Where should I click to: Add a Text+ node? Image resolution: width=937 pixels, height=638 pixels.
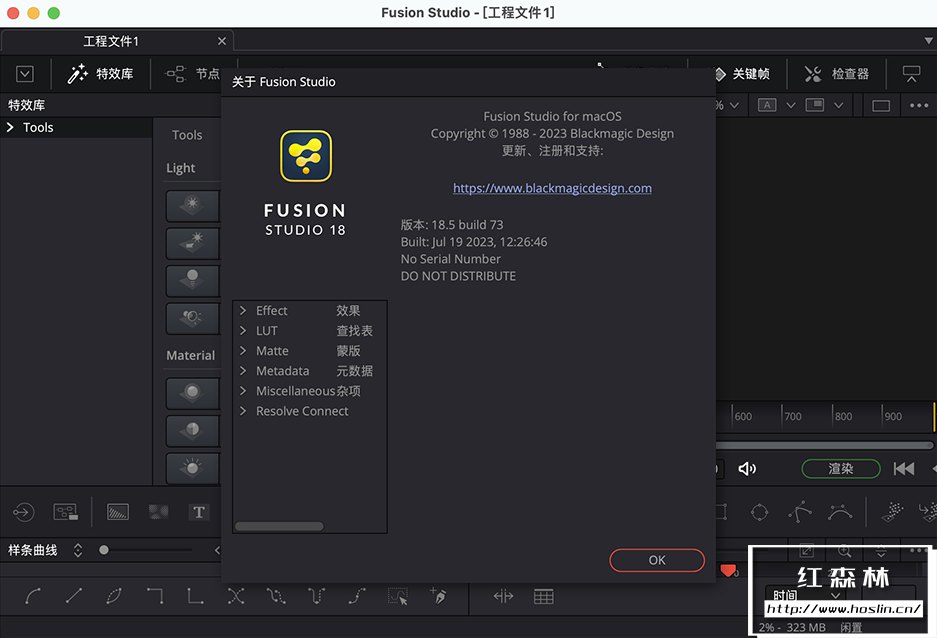click(198, 512)
